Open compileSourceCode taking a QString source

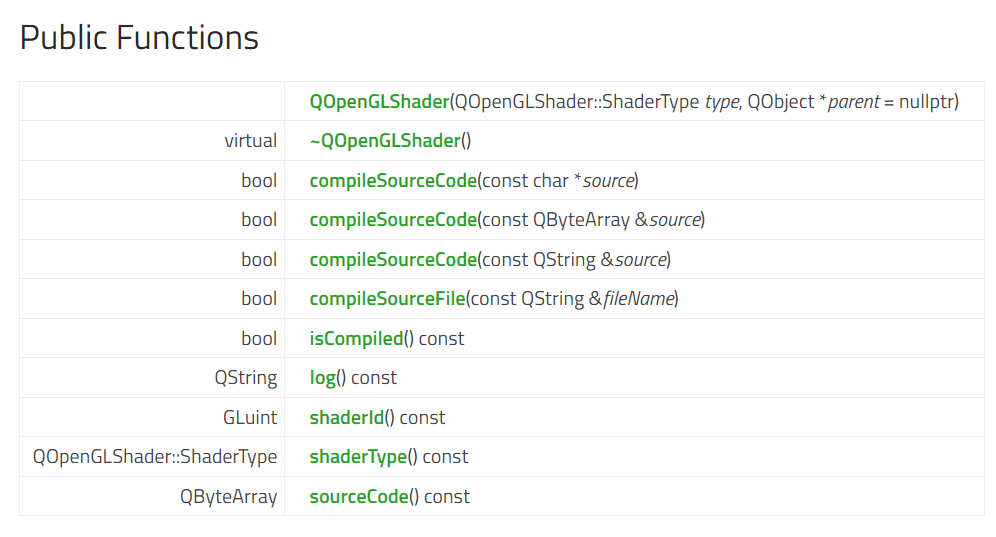point(393,259)
